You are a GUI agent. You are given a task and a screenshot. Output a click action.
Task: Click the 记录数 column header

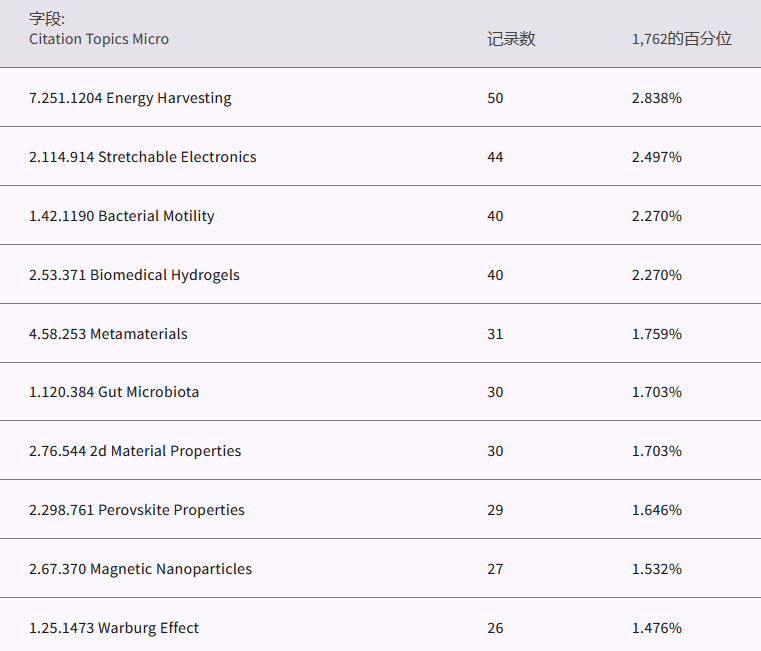coord(511,39)
